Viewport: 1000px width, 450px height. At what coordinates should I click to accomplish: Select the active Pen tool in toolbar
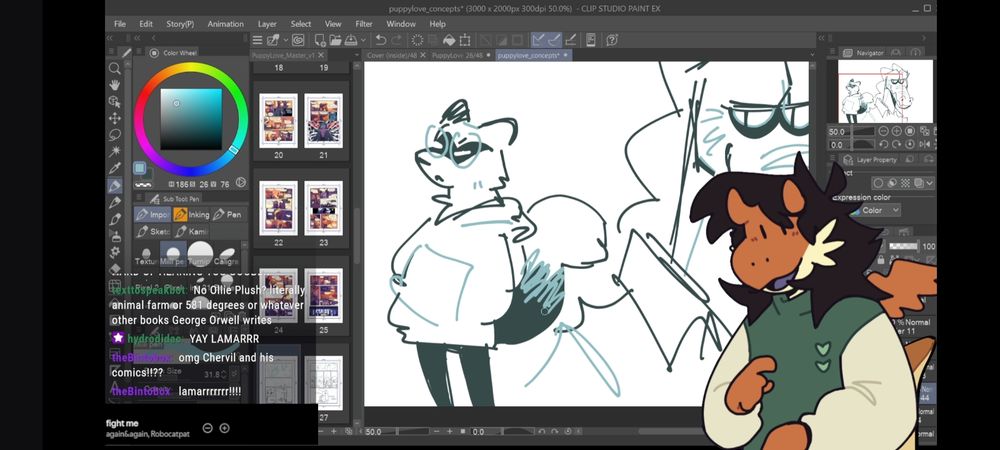point(115,186)
